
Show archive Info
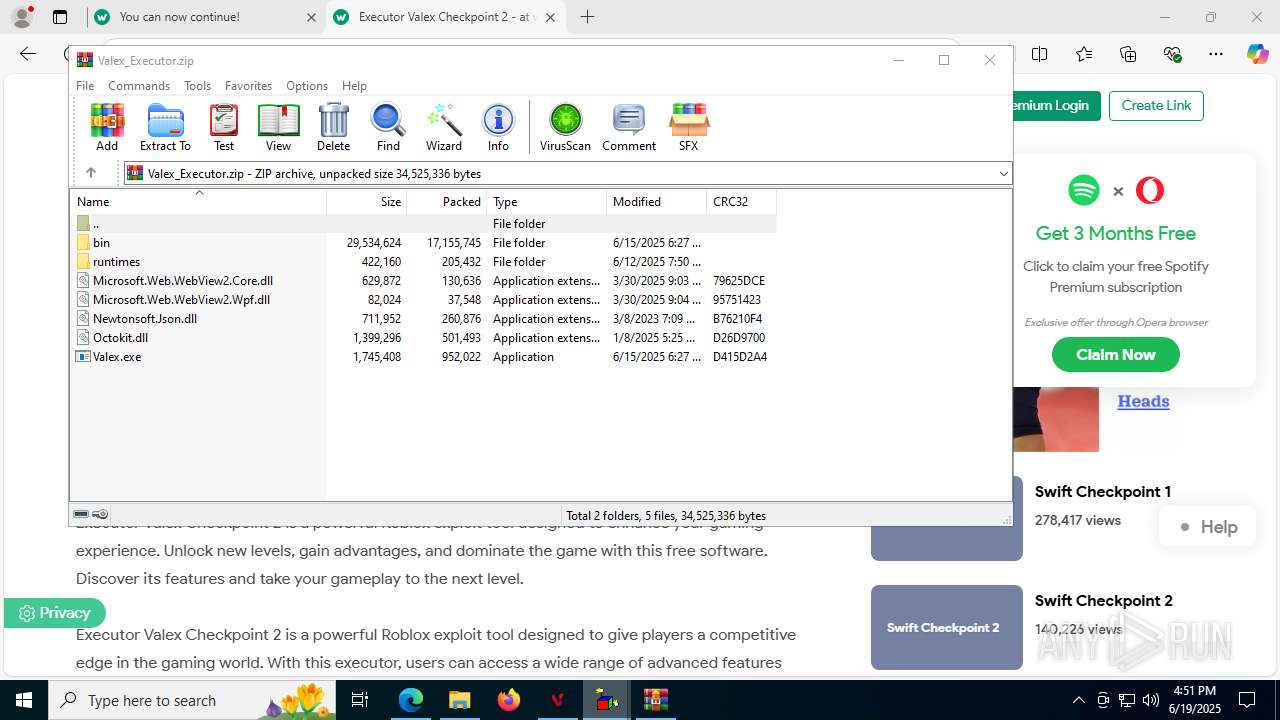pyautogui.click(x=498, y=127)
